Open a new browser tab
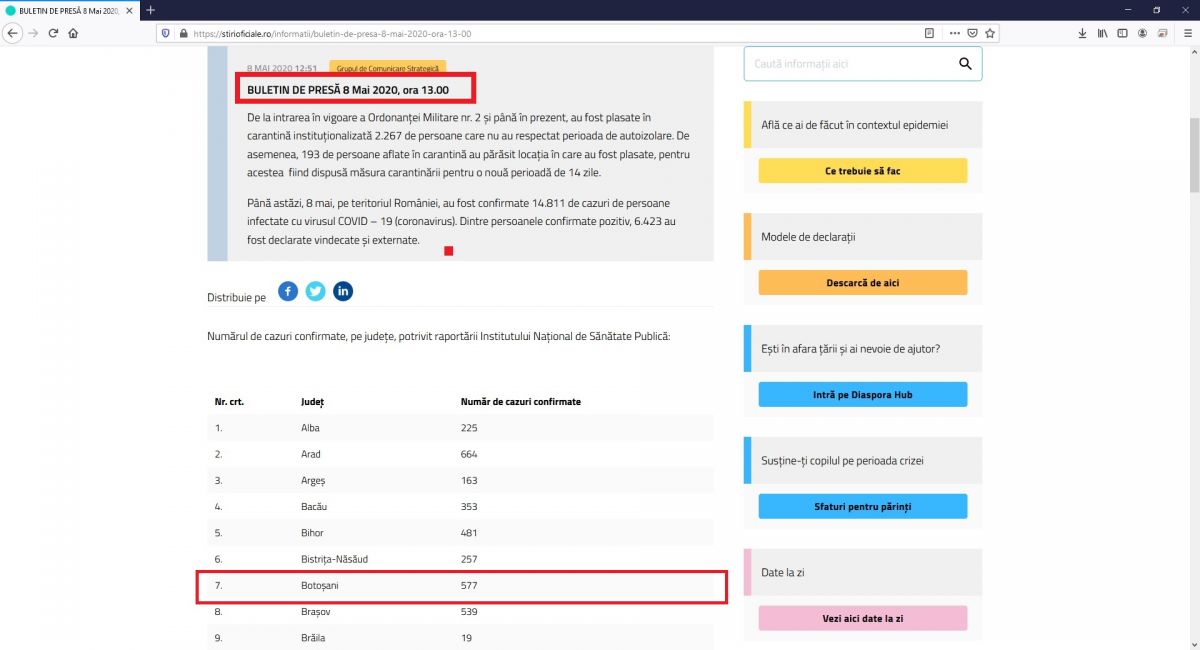 (151, 10)
